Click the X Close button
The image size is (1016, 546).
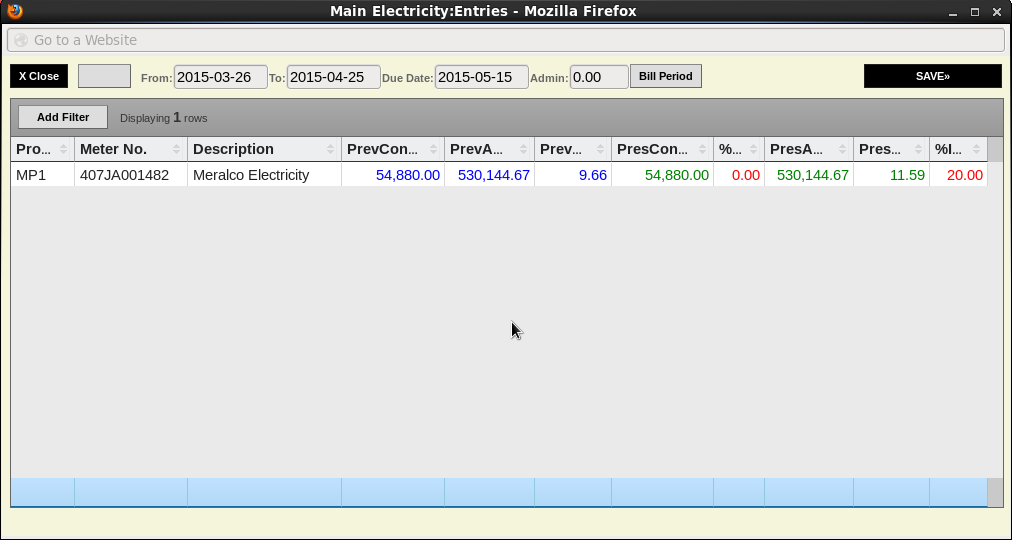tap(39, 76)
